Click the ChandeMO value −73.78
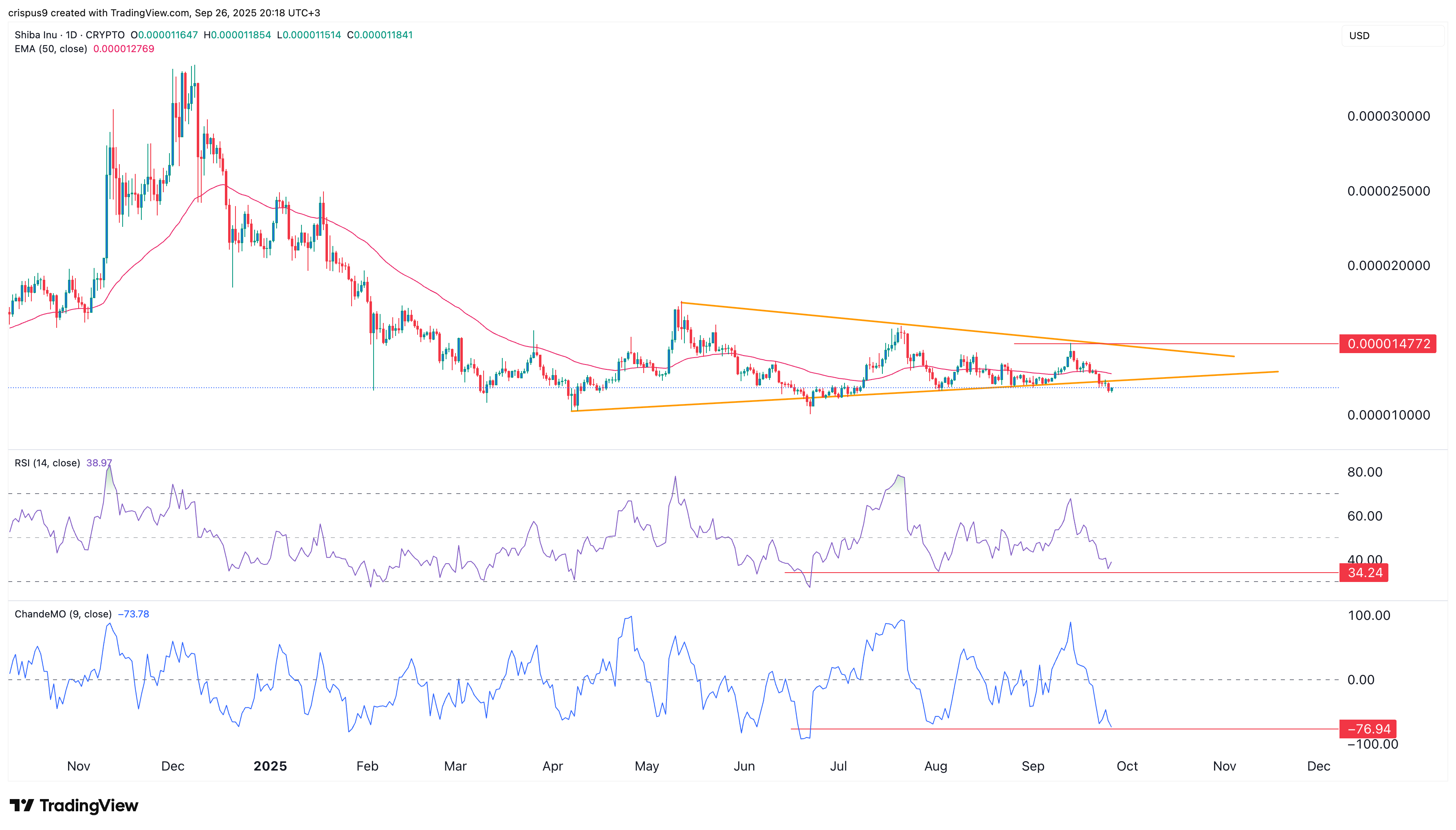1456x830 pixels. pos(133,614)
